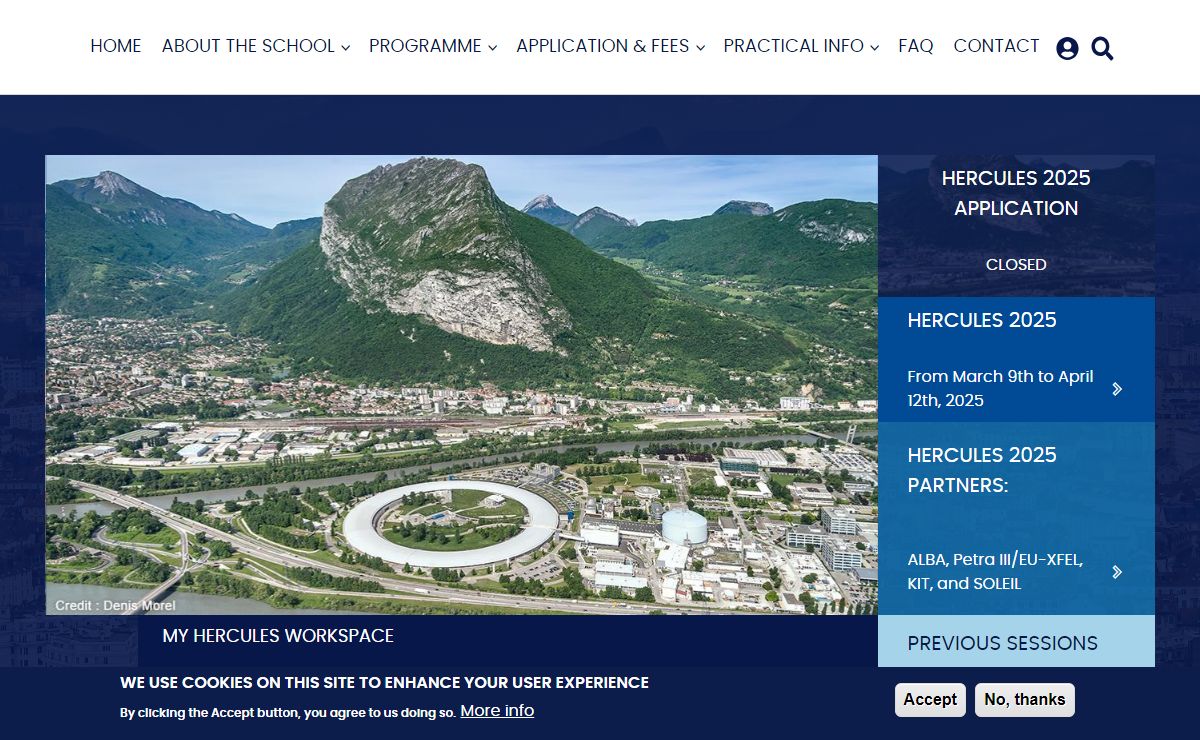Go to the Home page

click(116, 46)
